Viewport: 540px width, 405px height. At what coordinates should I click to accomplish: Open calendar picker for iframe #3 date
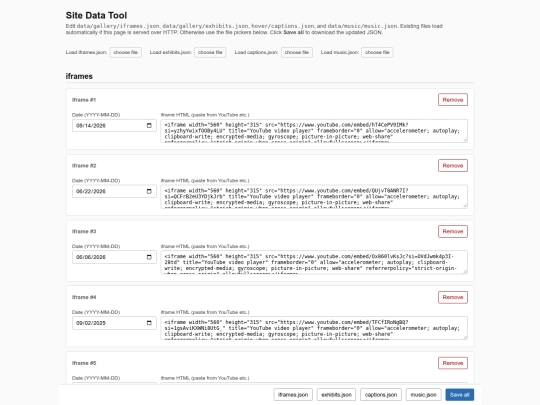149,257
